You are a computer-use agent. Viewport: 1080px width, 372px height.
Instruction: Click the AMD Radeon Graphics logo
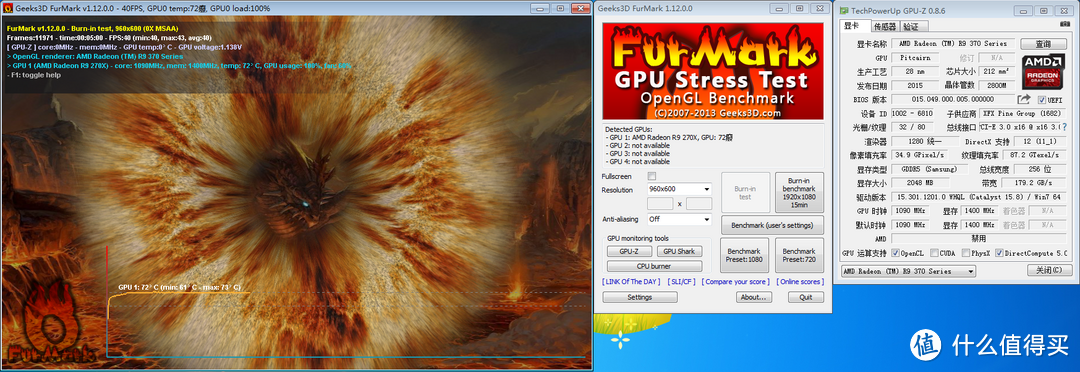1043,71
